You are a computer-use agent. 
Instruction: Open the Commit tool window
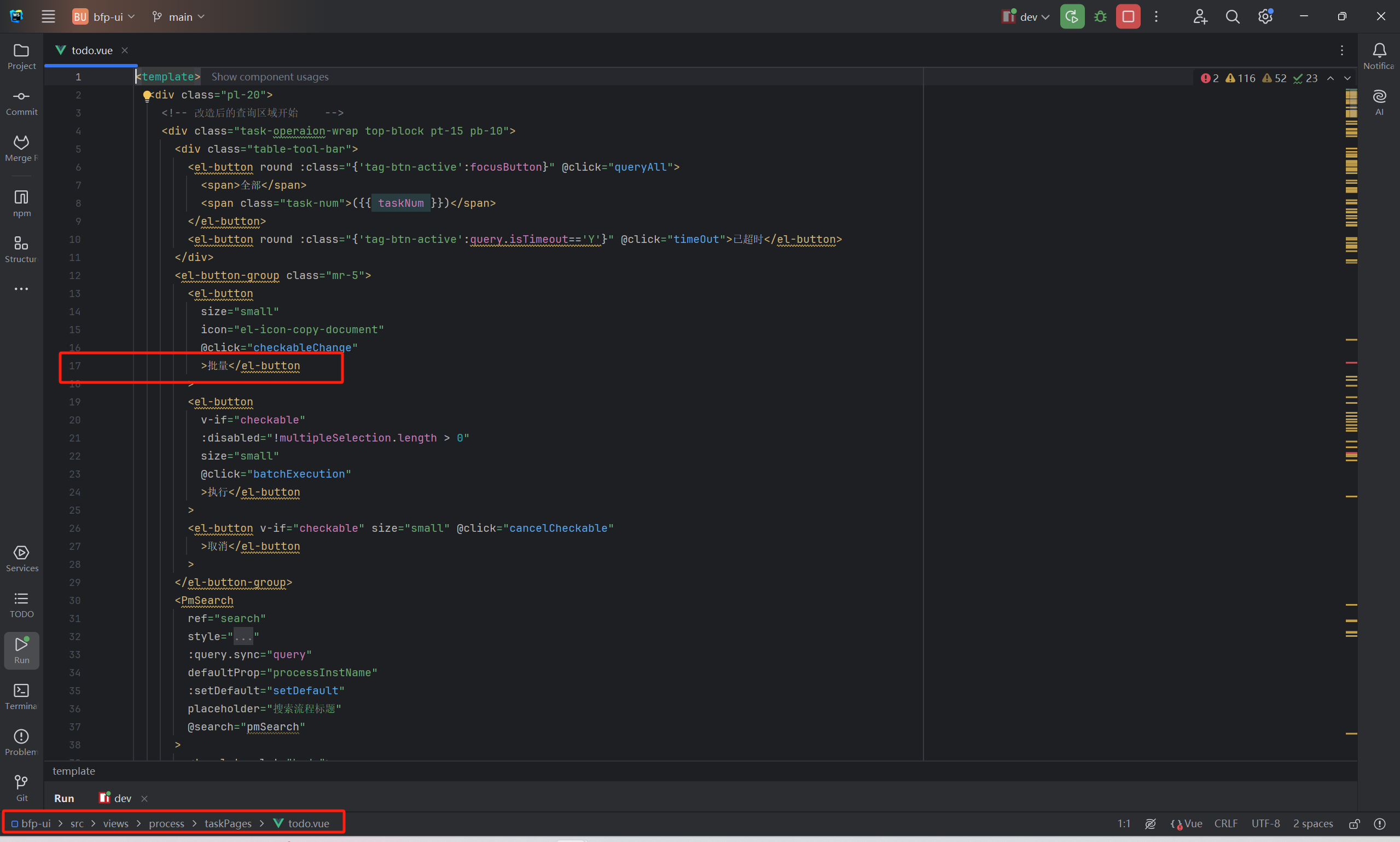pyautogui.click(x=21, y=102)
